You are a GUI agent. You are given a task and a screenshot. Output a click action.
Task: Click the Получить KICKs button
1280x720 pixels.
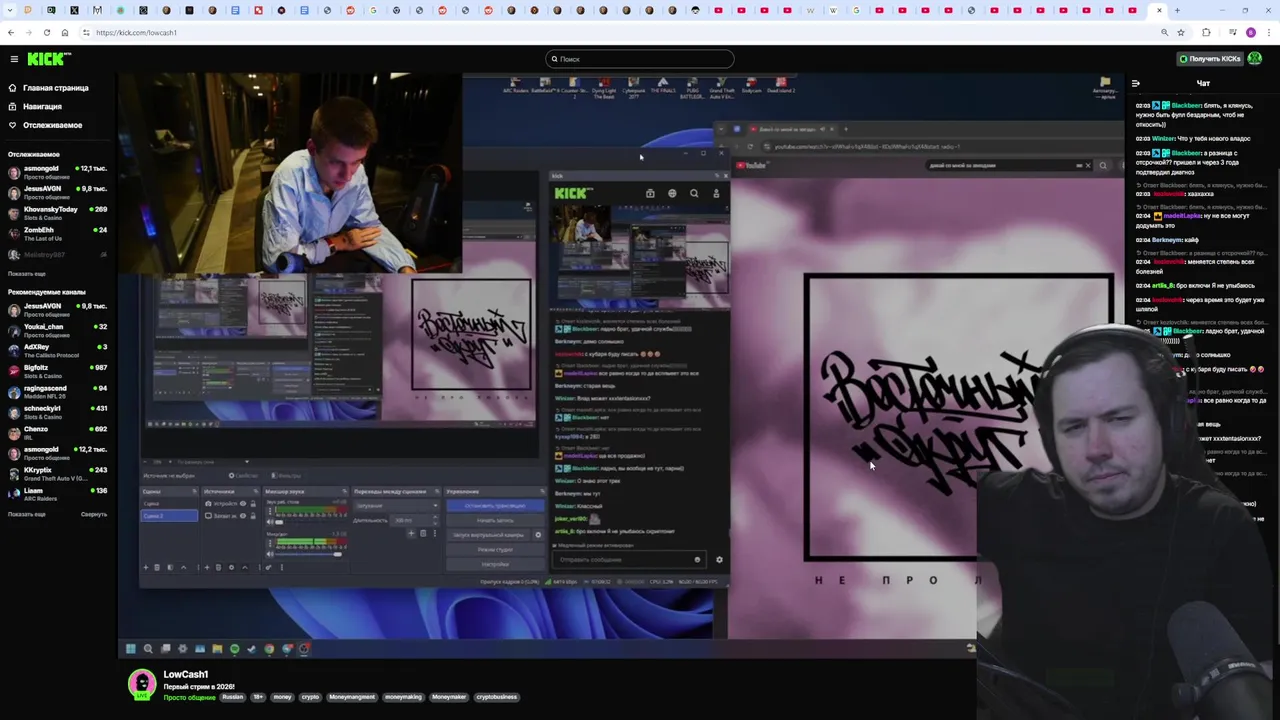tap(1210, 59)
